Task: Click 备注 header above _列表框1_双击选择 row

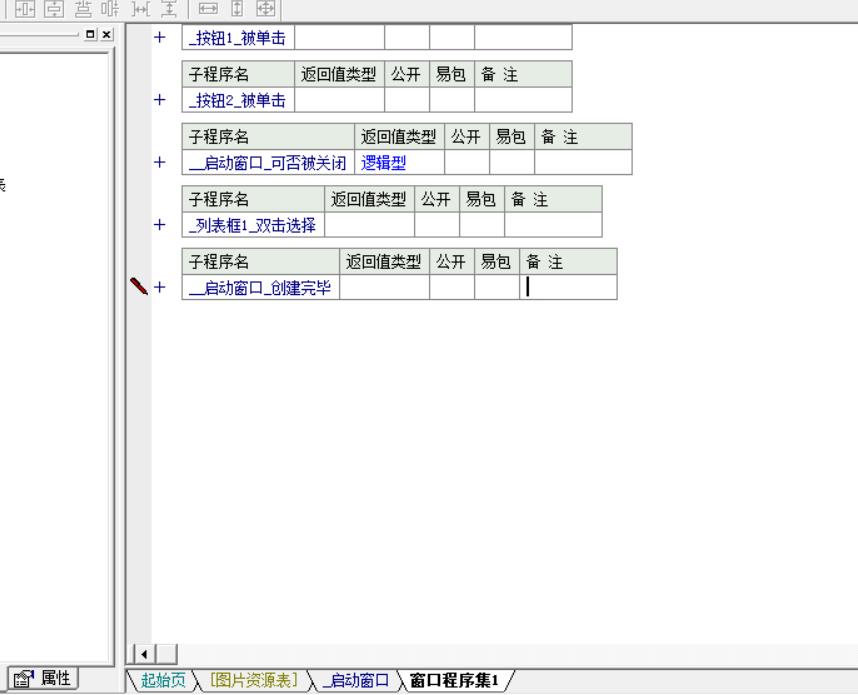Action: click(553, 199)
